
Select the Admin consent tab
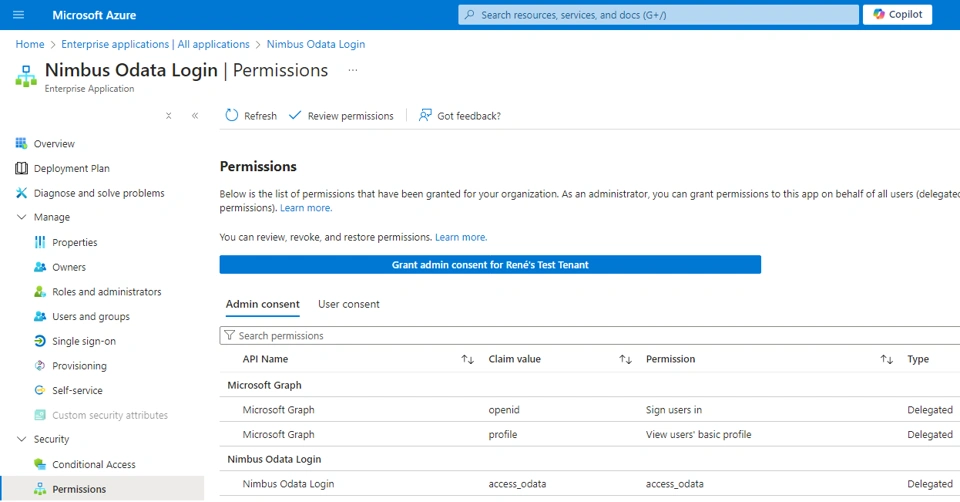263,304
